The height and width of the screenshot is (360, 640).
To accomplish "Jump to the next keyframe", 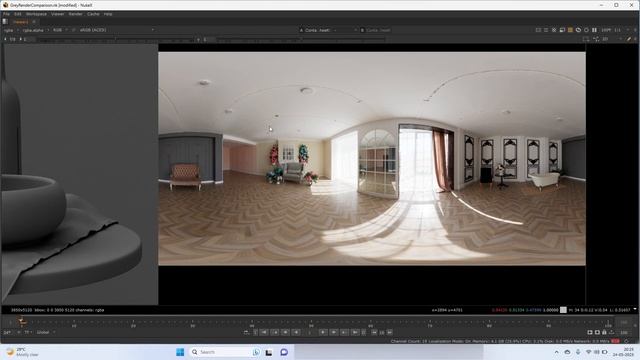I will 344,333.
